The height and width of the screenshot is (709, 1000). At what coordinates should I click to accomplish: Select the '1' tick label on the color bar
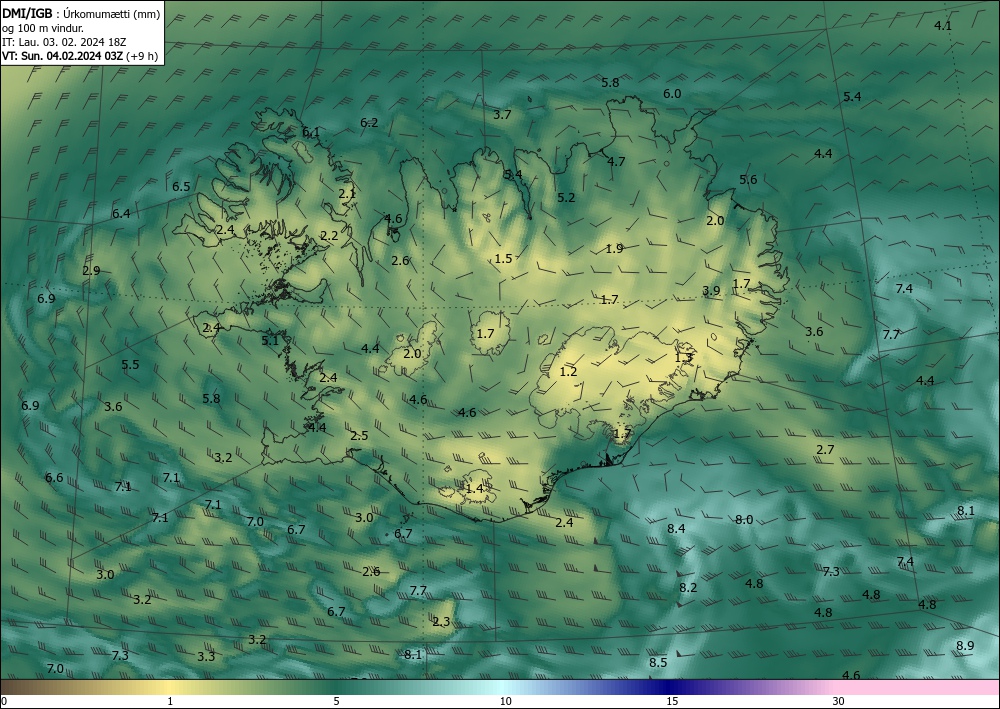pyautogui.click(x=170, y=701)
